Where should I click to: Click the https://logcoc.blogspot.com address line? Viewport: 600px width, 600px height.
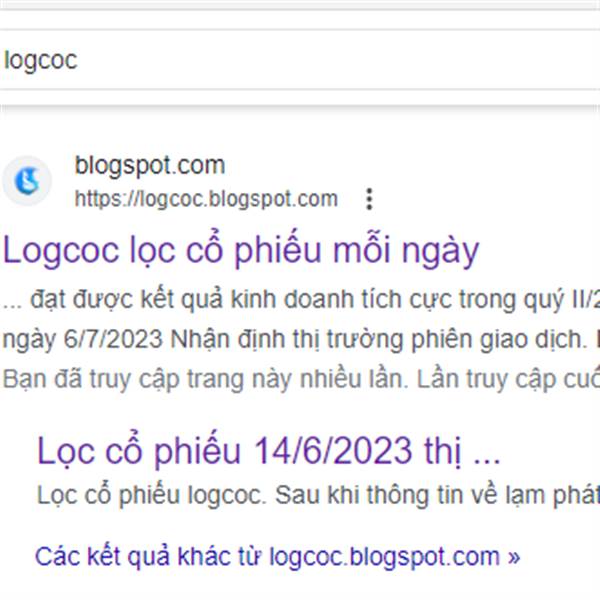(x=206, y=199)
